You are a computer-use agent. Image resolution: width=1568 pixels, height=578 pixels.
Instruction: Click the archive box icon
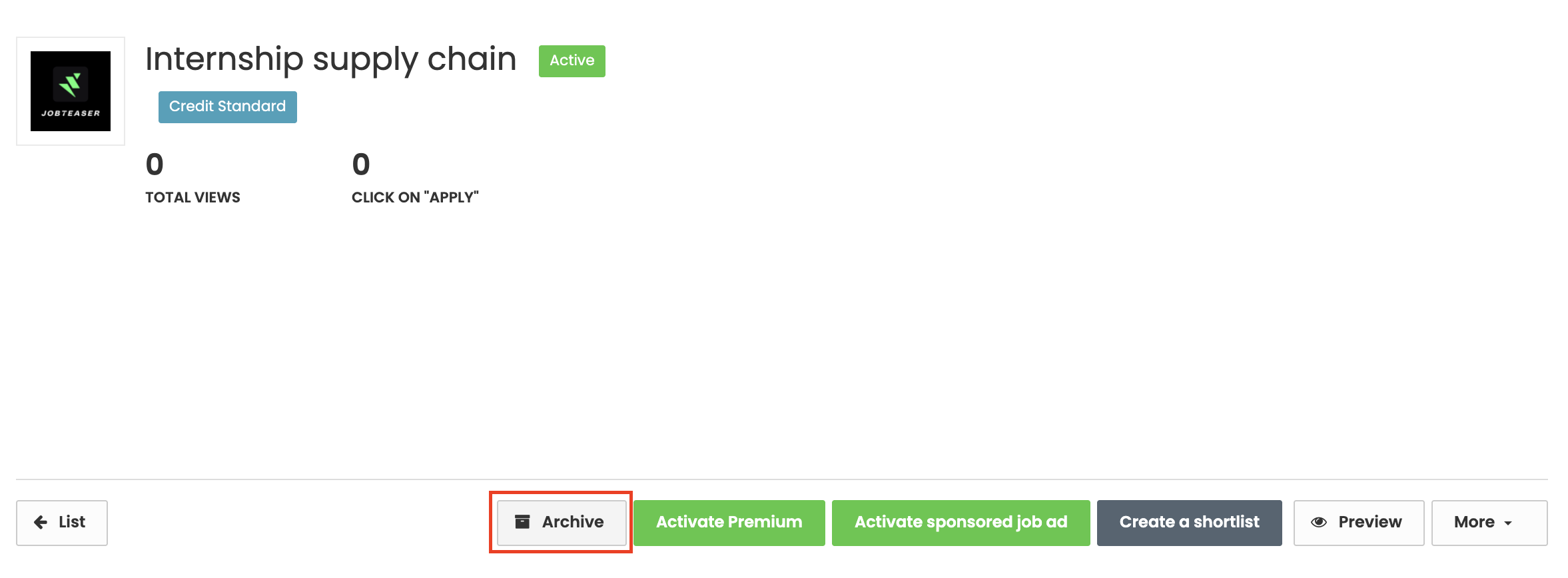[x=522, y=522]
